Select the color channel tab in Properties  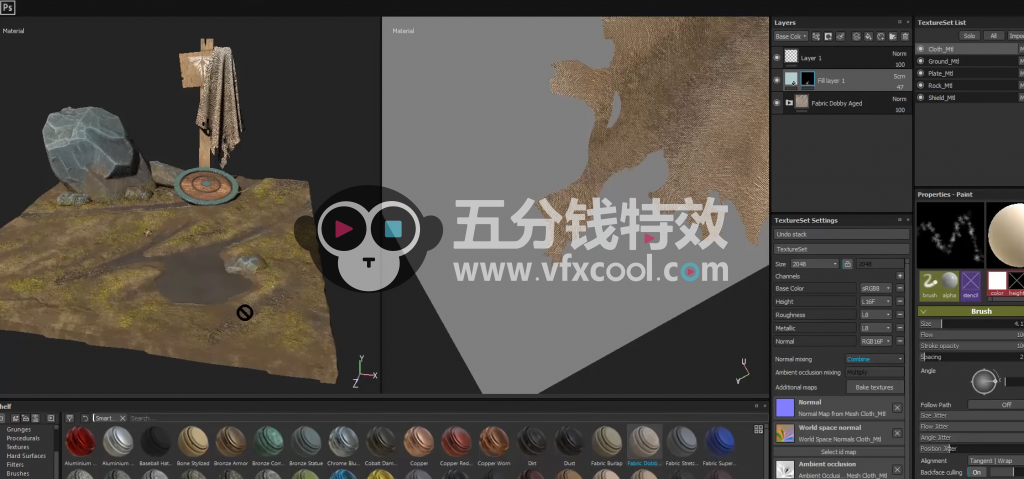[997, 284]
